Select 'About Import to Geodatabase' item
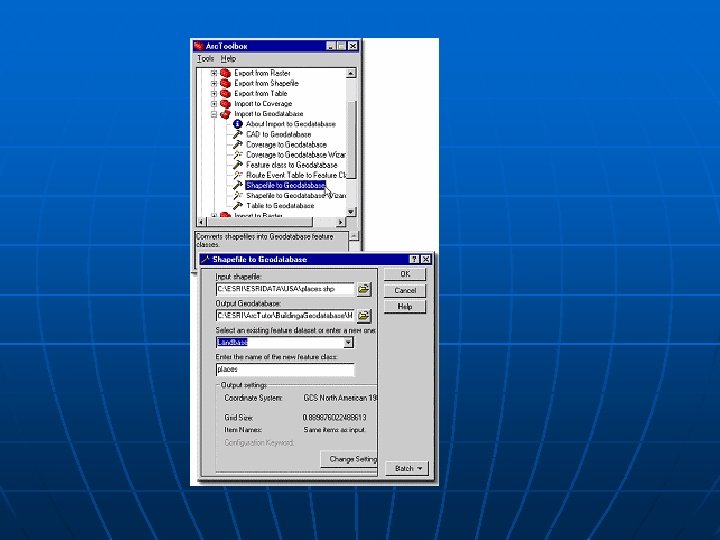Image resolution: width=720 pixels, height=540 pixels. 291,124
